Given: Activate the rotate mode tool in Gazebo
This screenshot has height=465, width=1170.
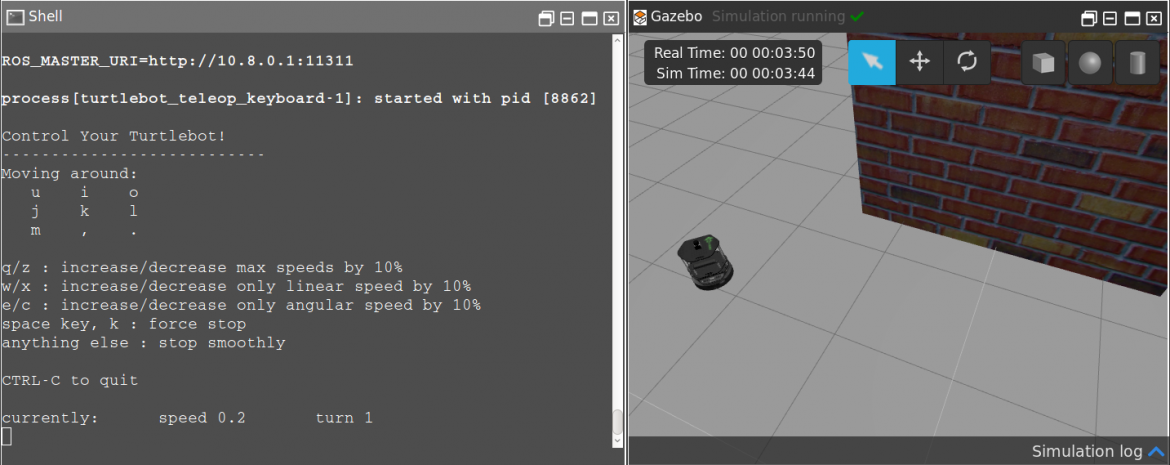Looking at the screenshot, I should point(967,63).
